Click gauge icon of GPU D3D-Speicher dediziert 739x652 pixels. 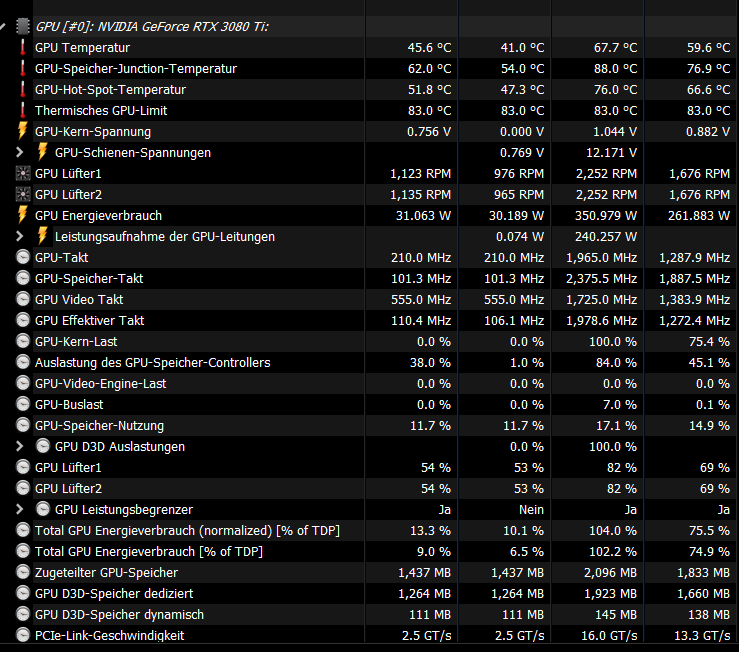(23, 593)
